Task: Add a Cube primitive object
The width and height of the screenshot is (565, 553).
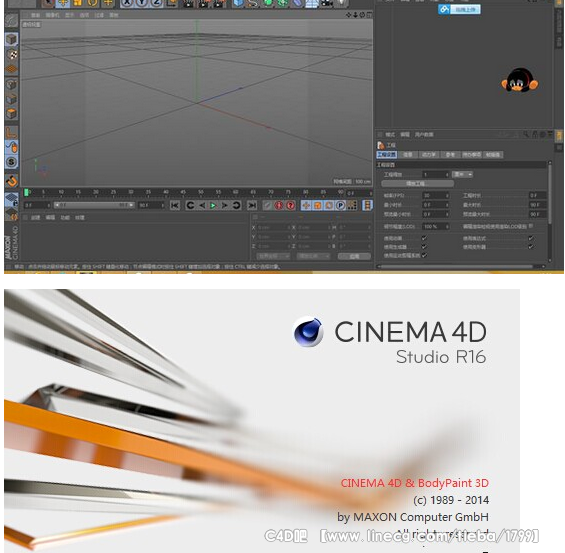Action: (x=238, y=3)
